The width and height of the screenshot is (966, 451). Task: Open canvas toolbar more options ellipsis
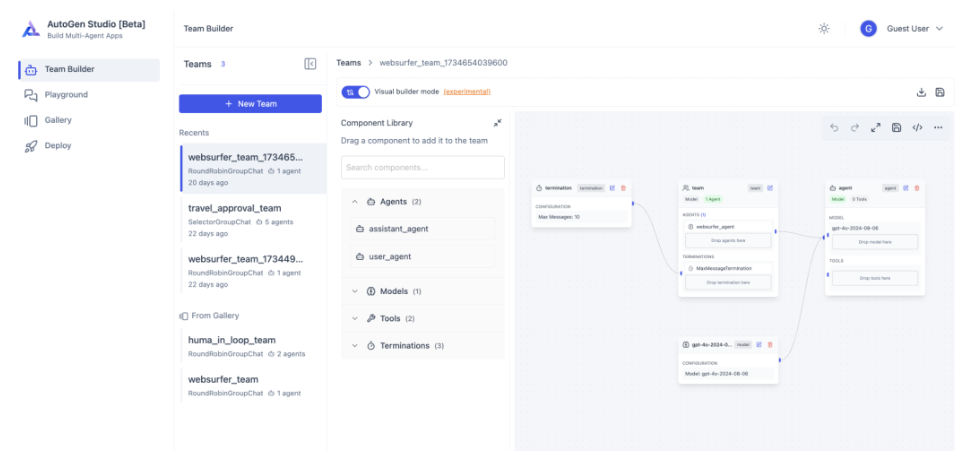[x=938, y=128]
